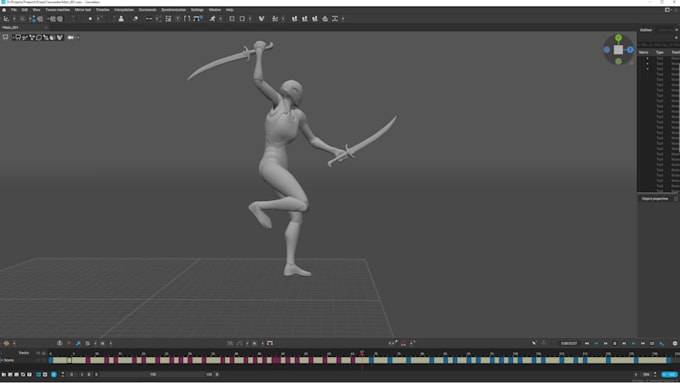Open the Synchronization menu
Viewport: 680px width, 383px height.
pyautogui.click(x=173, y=10)
